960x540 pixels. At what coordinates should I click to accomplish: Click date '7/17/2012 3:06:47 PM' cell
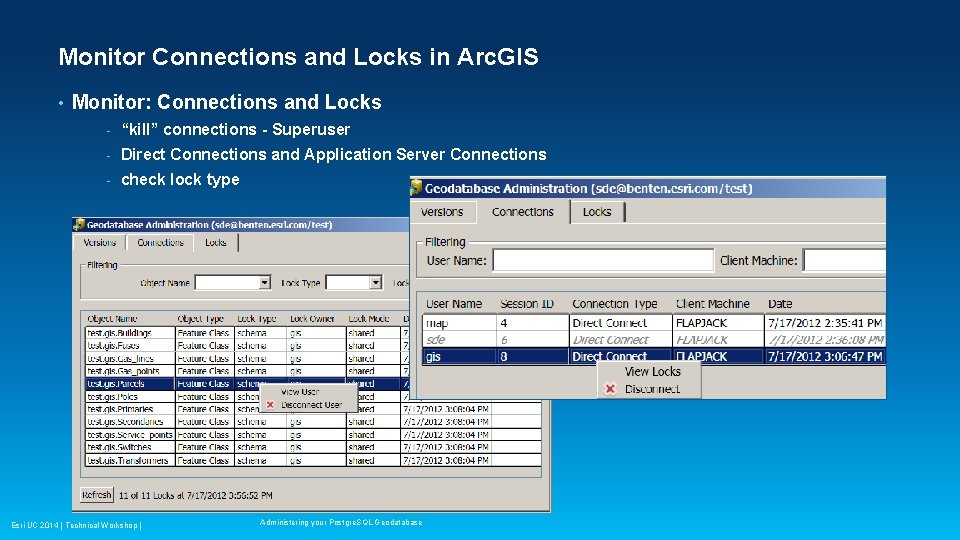tap(825, 356)
